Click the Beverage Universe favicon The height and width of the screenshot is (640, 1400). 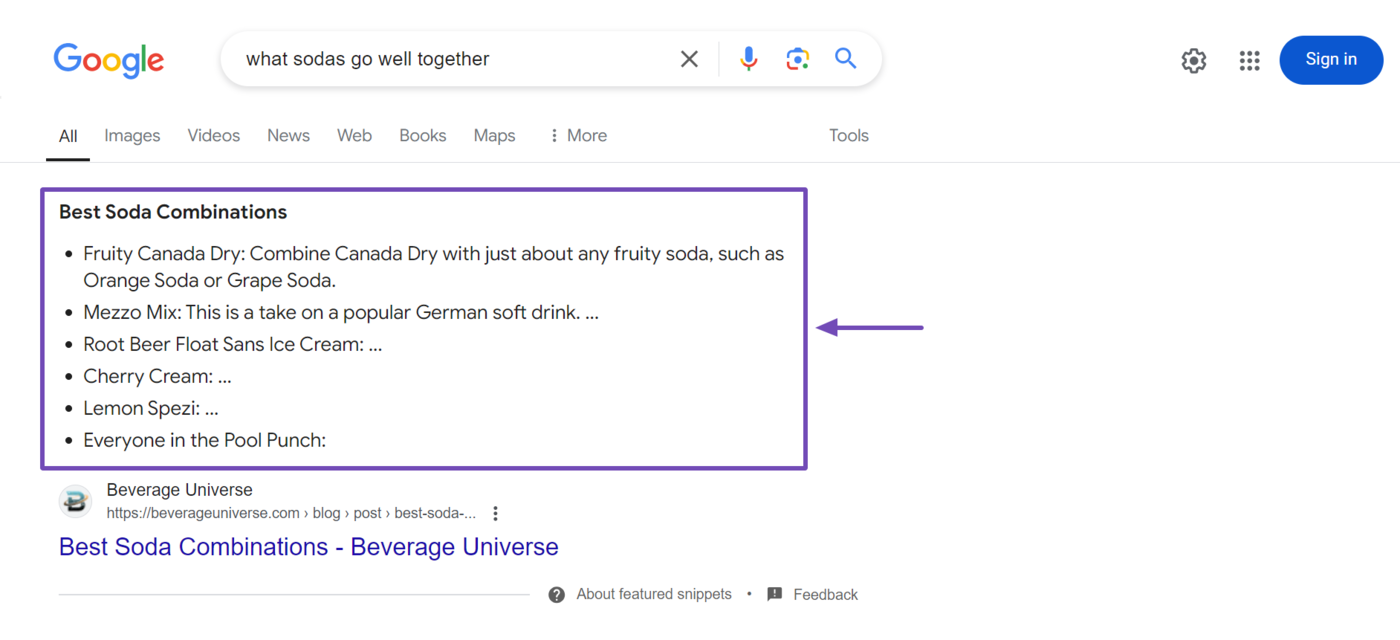point(76,501)
